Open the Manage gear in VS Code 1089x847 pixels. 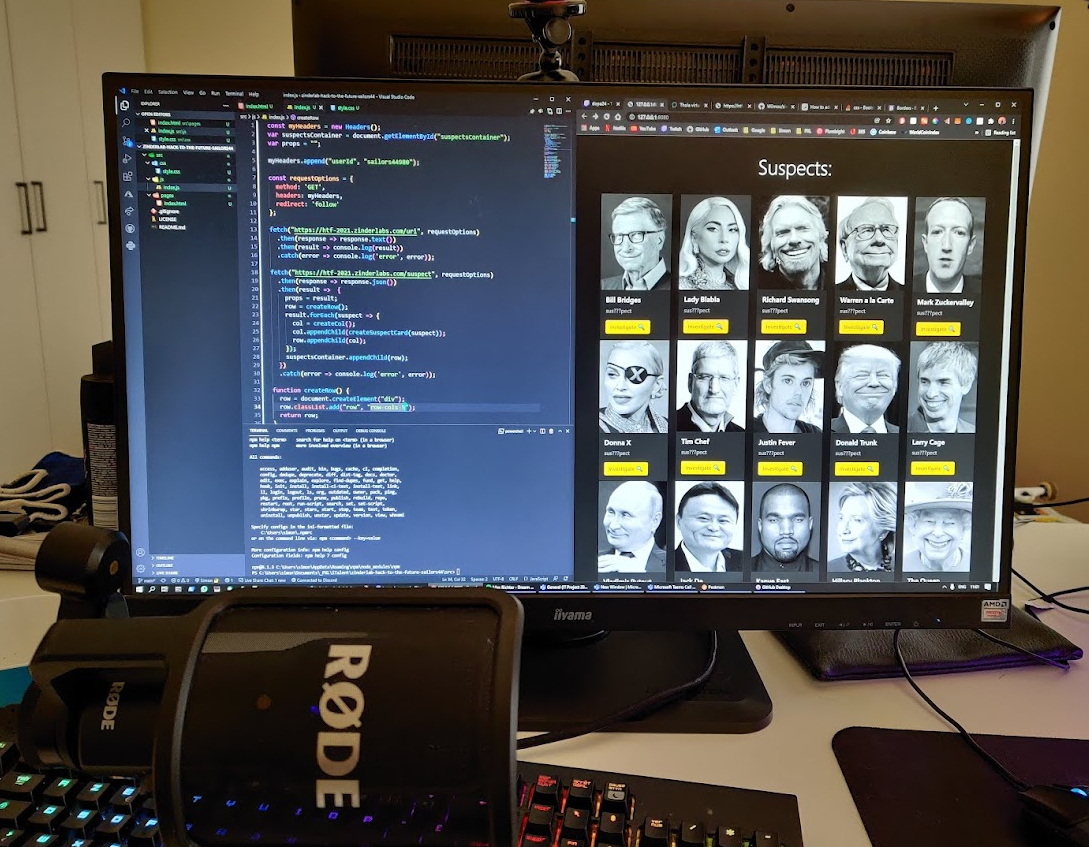pos(141,568)
